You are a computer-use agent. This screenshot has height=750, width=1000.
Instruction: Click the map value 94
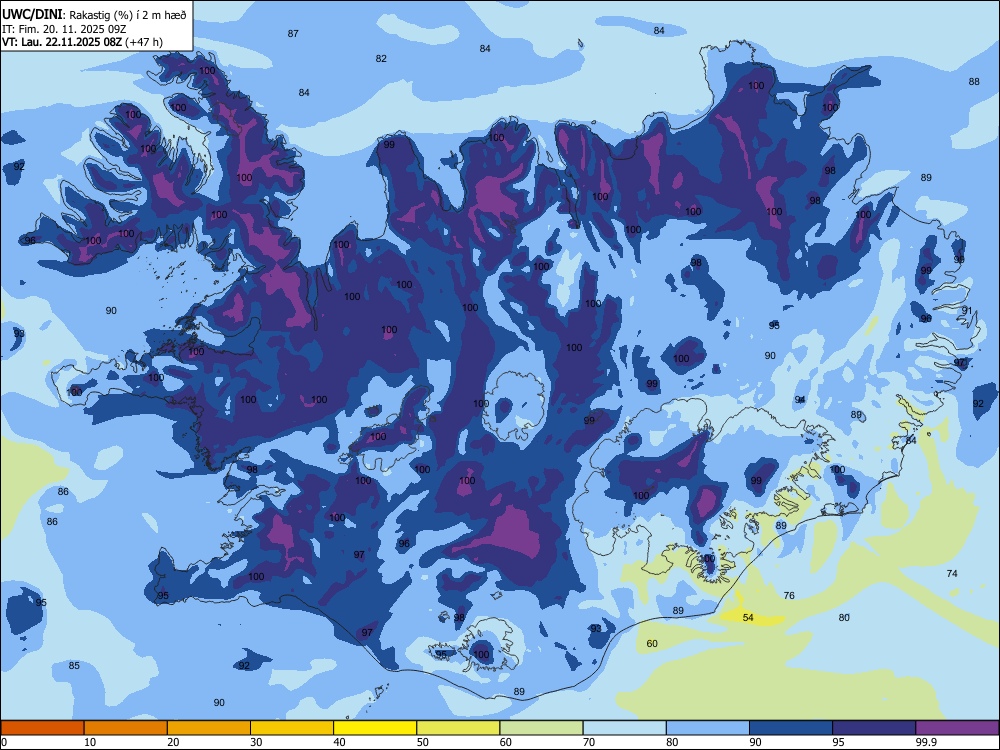click(800, 399)
